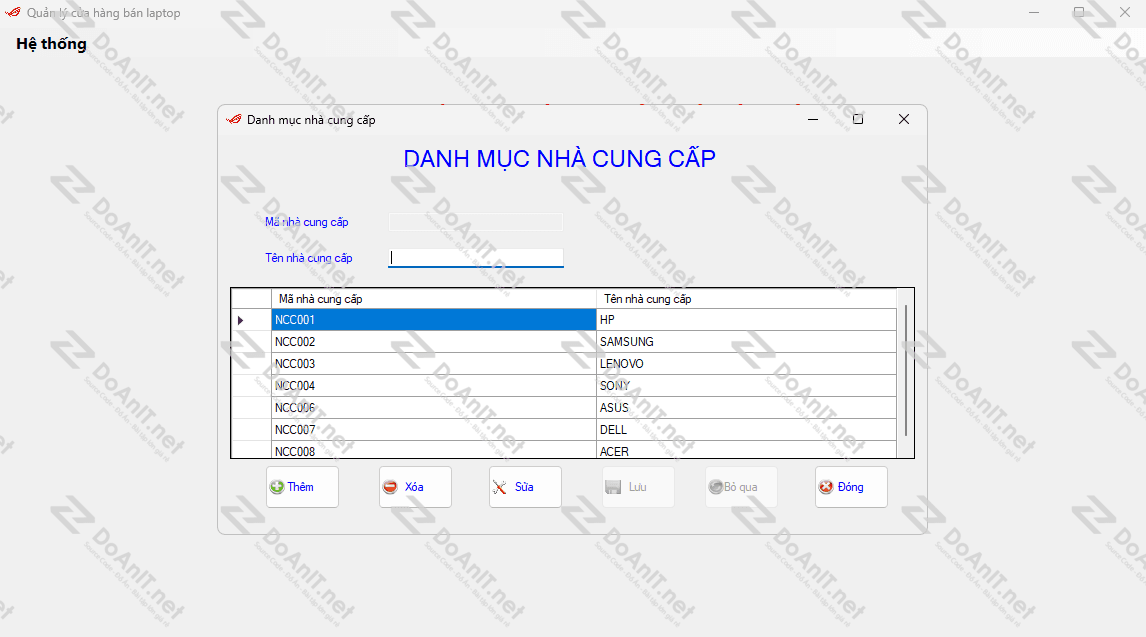Select the NCC003 cell

click(x=433, y=364)
